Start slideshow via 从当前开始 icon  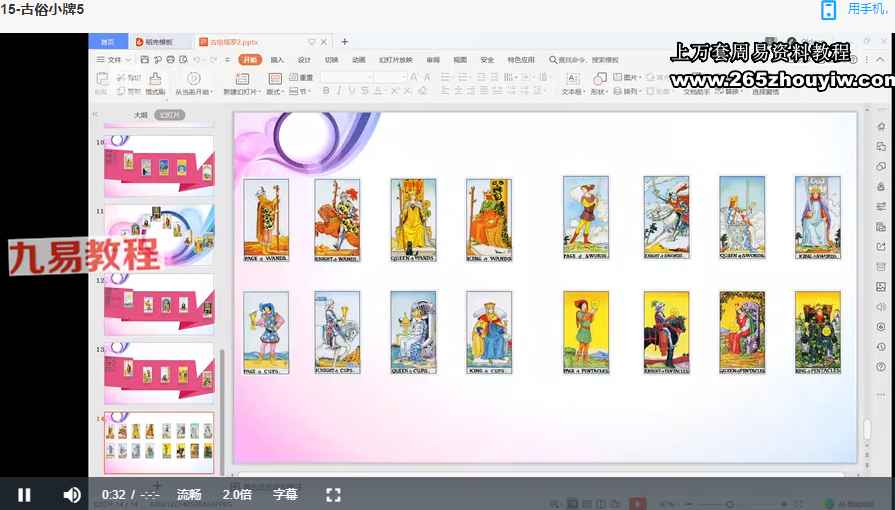tap(194, 78)
